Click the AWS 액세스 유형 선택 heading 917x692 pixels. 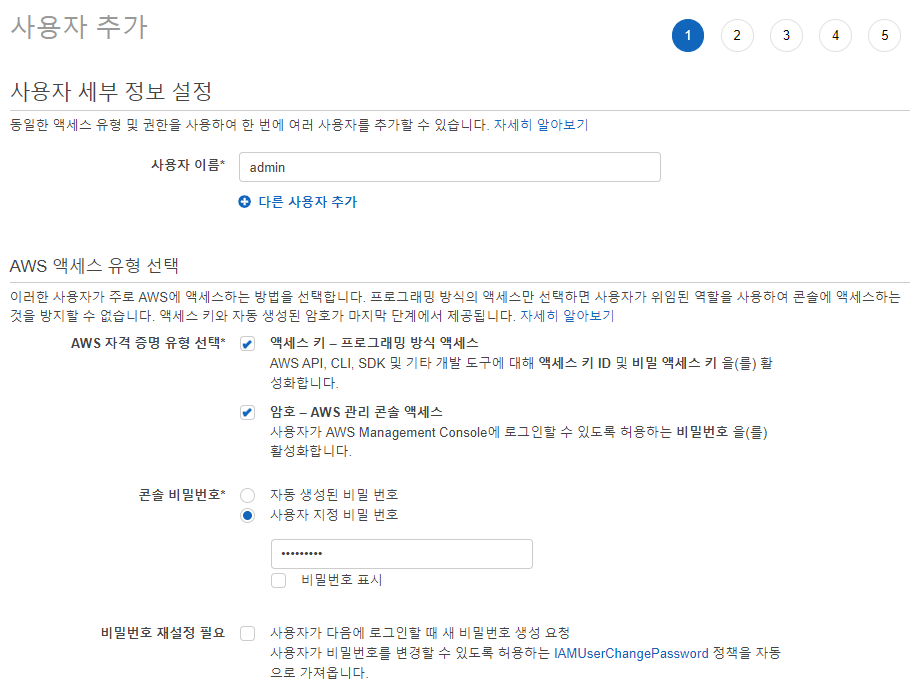(x=94, y=266)
